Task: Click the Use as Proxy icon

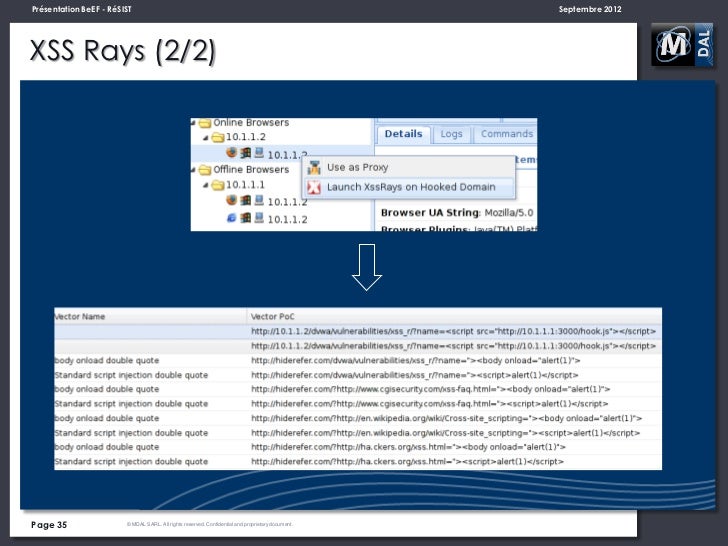Action: [314, 168]
